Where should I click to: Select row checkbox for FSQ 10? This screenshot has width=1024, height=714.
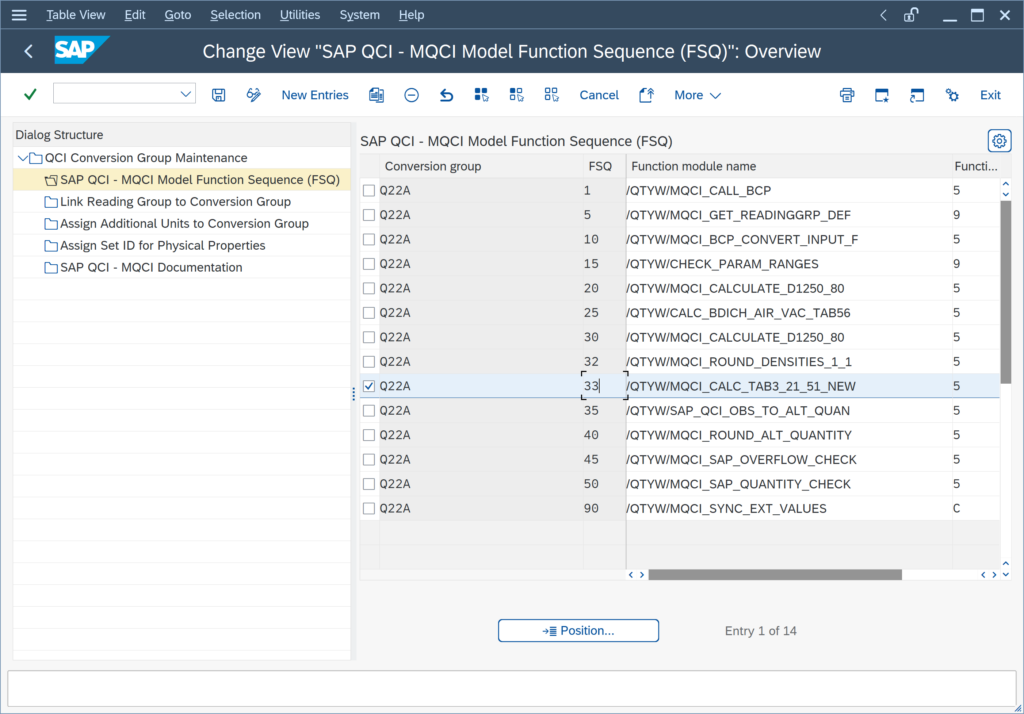(x=369, y=240)
